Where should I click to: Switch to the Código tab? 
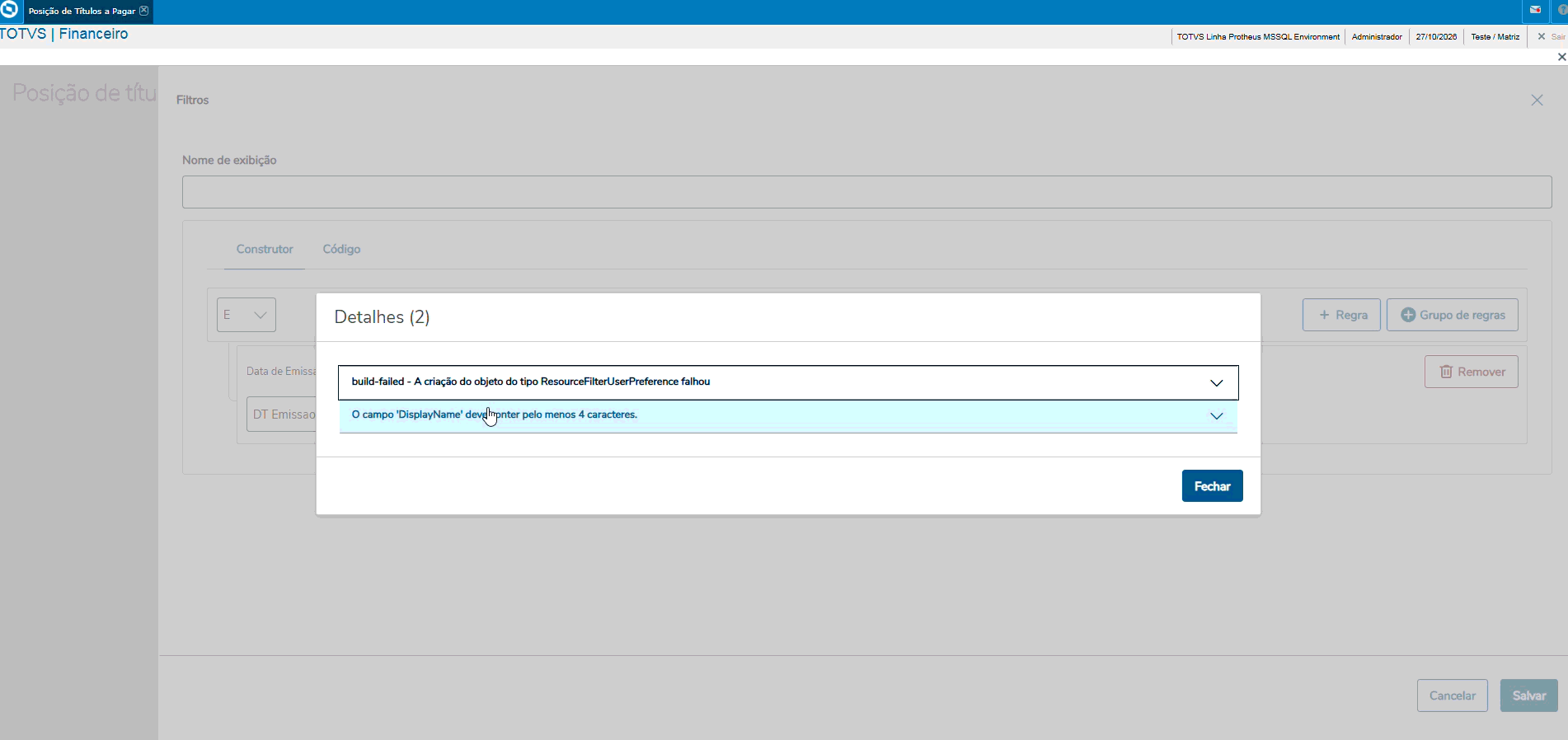[341, 249]
